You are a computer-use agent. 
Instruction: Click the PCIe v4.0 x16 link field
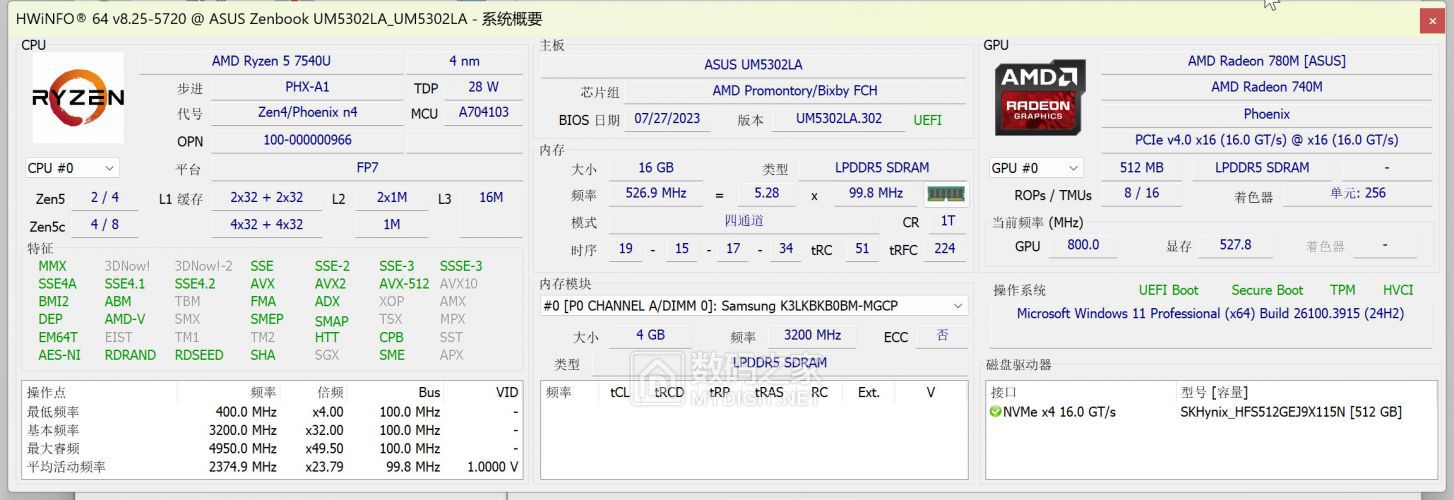coord(1266,140)
